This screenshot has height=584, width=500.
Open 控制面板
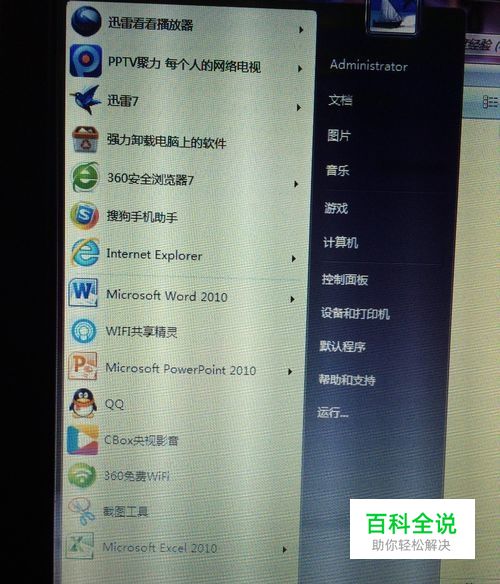click(345, 279)
